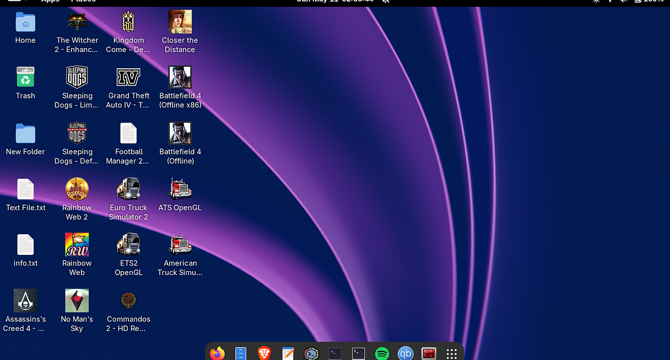Open The Witcher 2 Enhanced shortcut
This screenshot has width=670, height=360.
click(77, 22)
